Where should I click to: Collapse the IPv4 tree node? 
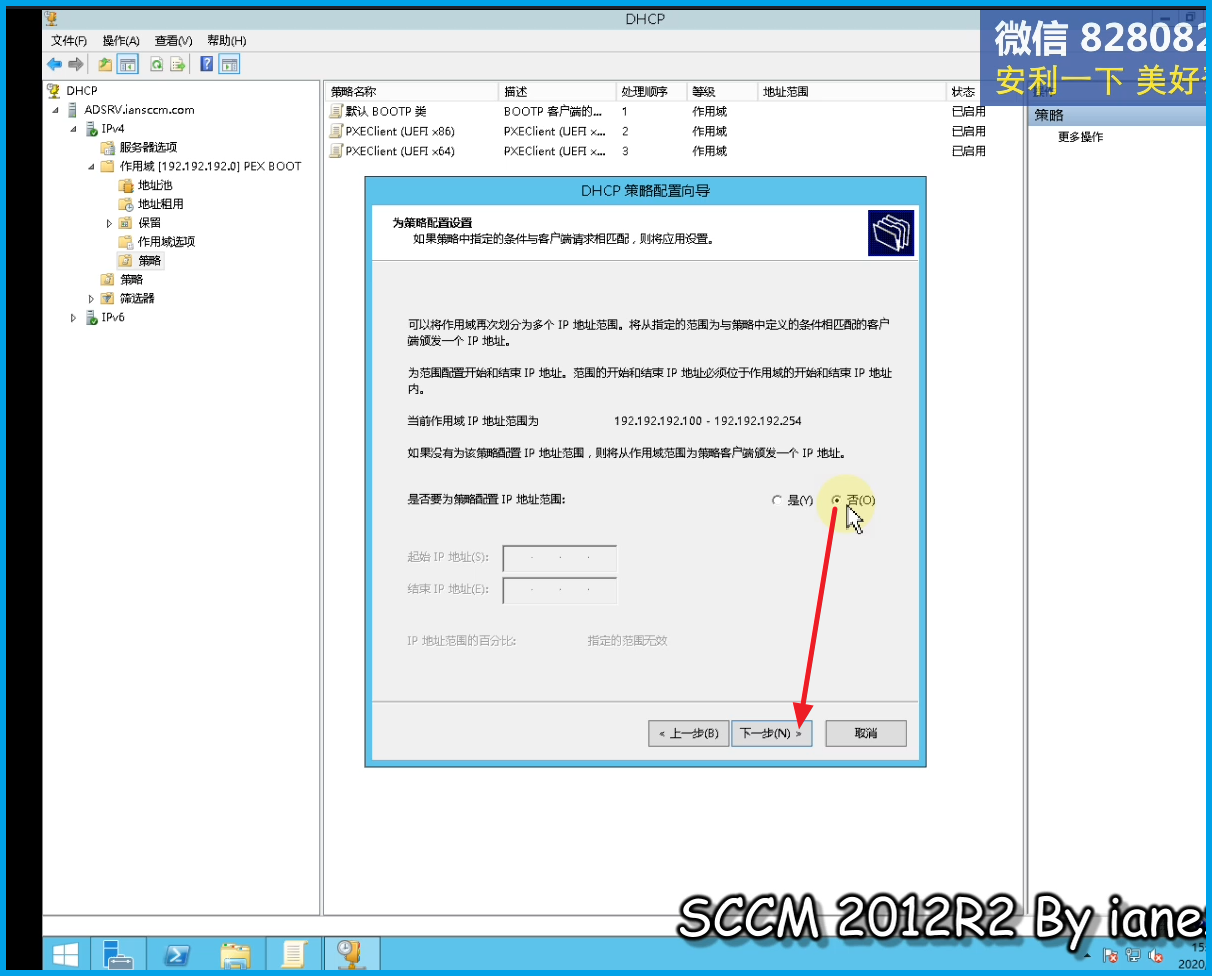coord(74,129)
